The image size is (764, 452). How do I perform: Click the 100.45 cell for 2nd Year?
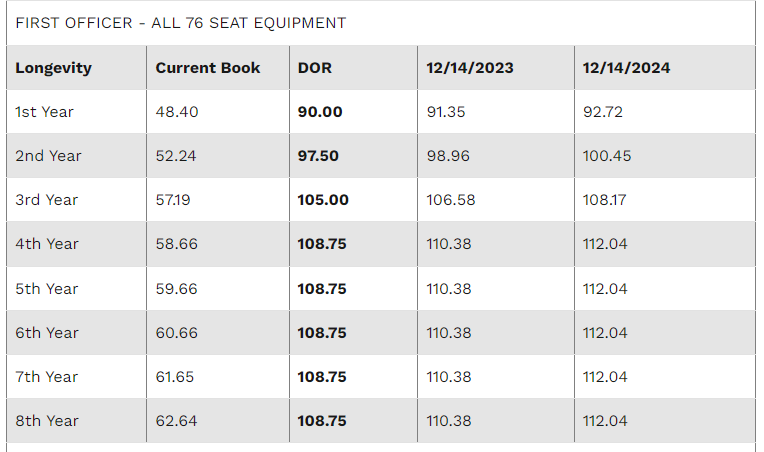tap(607, 156)
